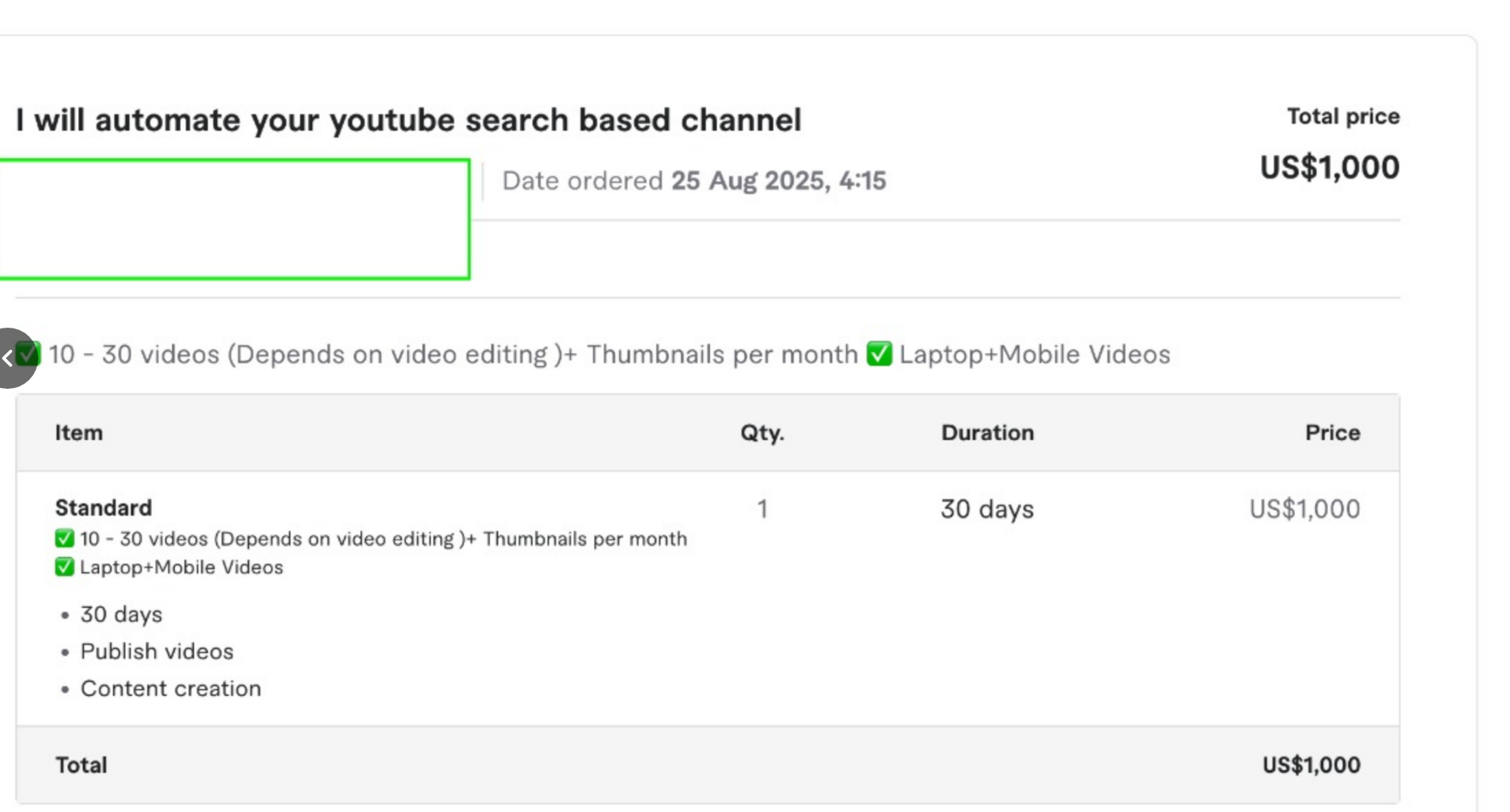Select the Standard package name
Screen dimensions: 1510x812
coord(104,508)
